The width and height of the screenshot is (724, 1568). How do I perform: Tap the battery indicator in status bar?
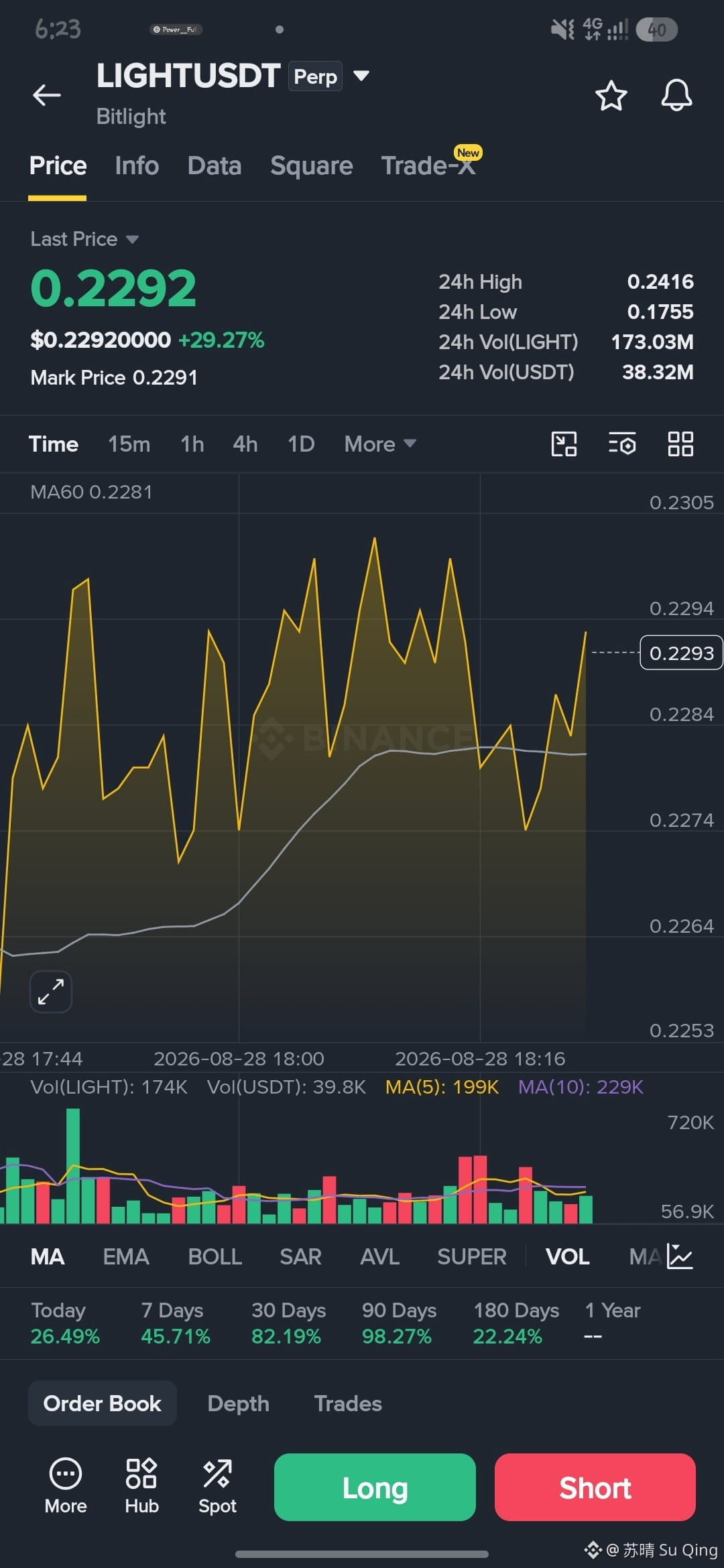click(x=656, y=29)
